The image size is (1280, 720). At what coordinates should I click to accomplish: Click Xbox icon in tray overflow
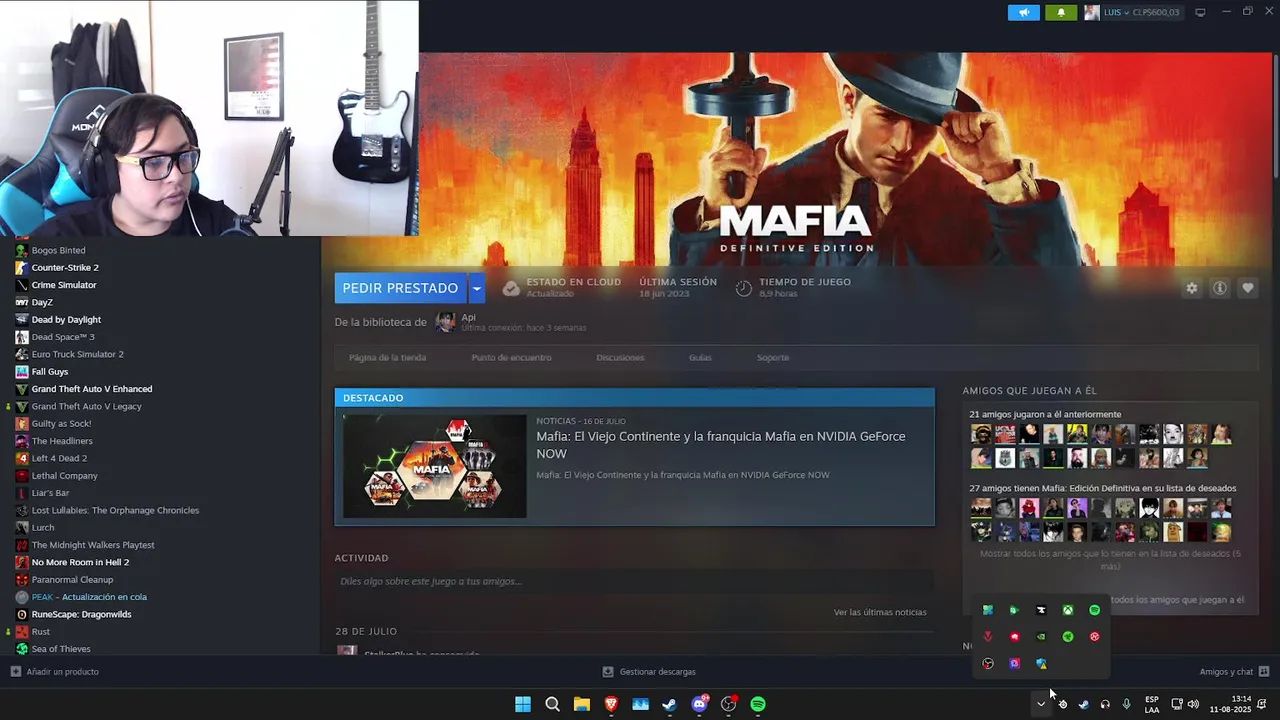click(1068, 610)
